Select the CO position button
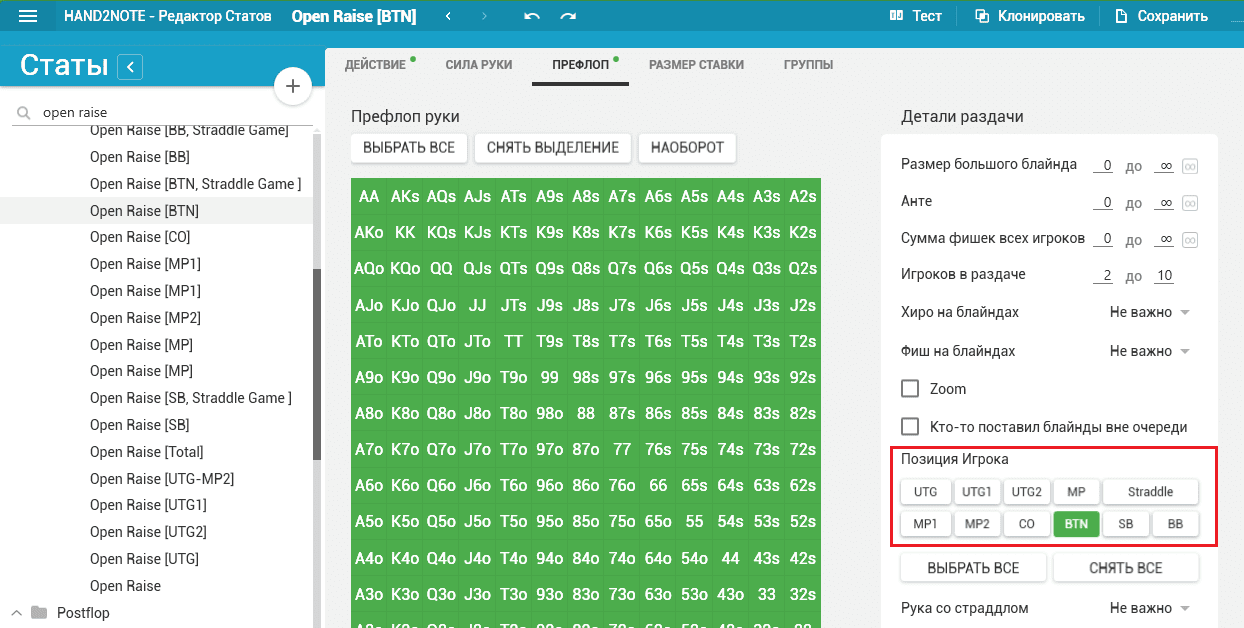The height and width of the screenshot is (628, 1244). point(1026,524)
